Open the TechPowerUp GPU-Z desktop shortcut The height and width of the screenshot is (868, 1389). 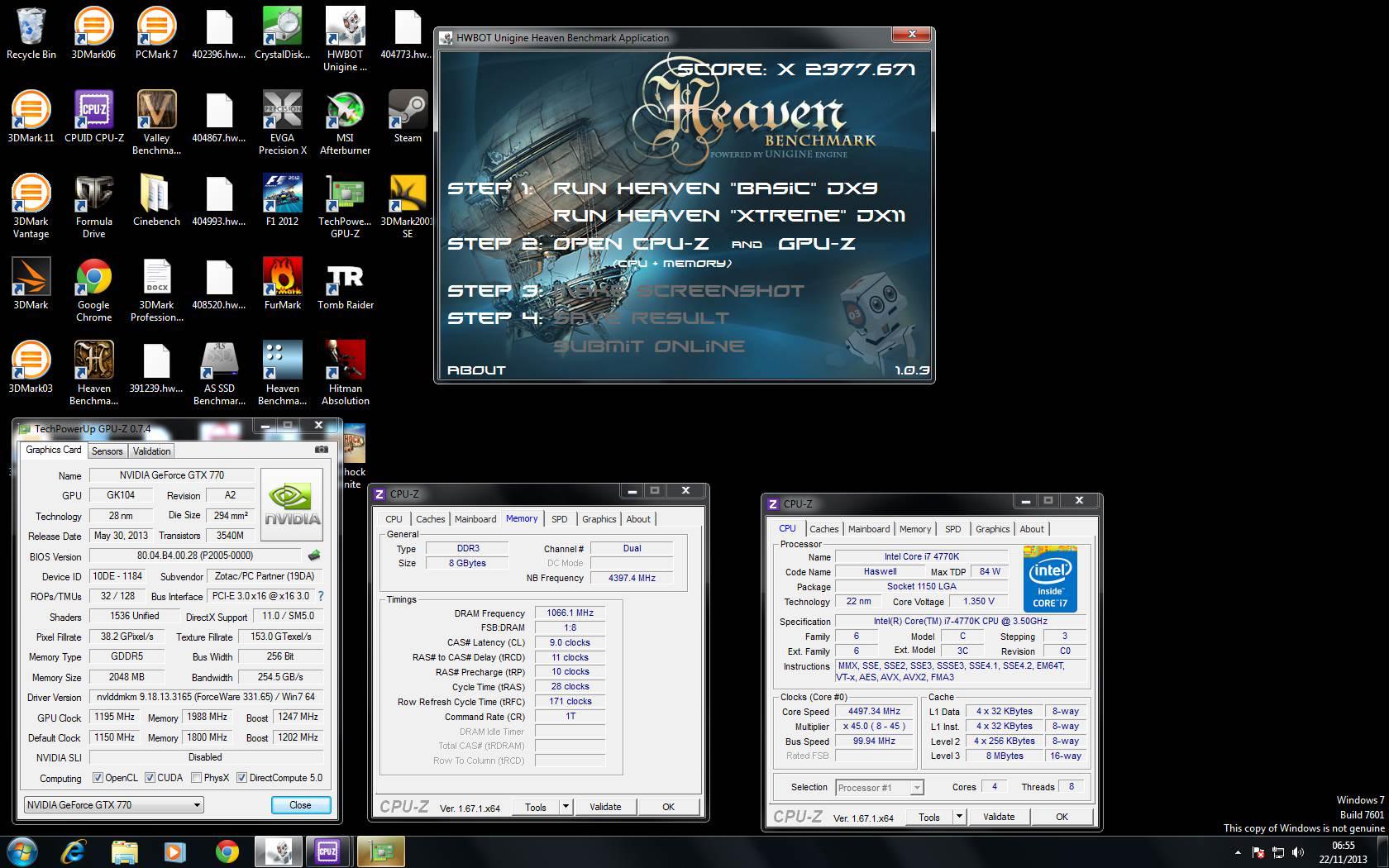click(345, 207)
